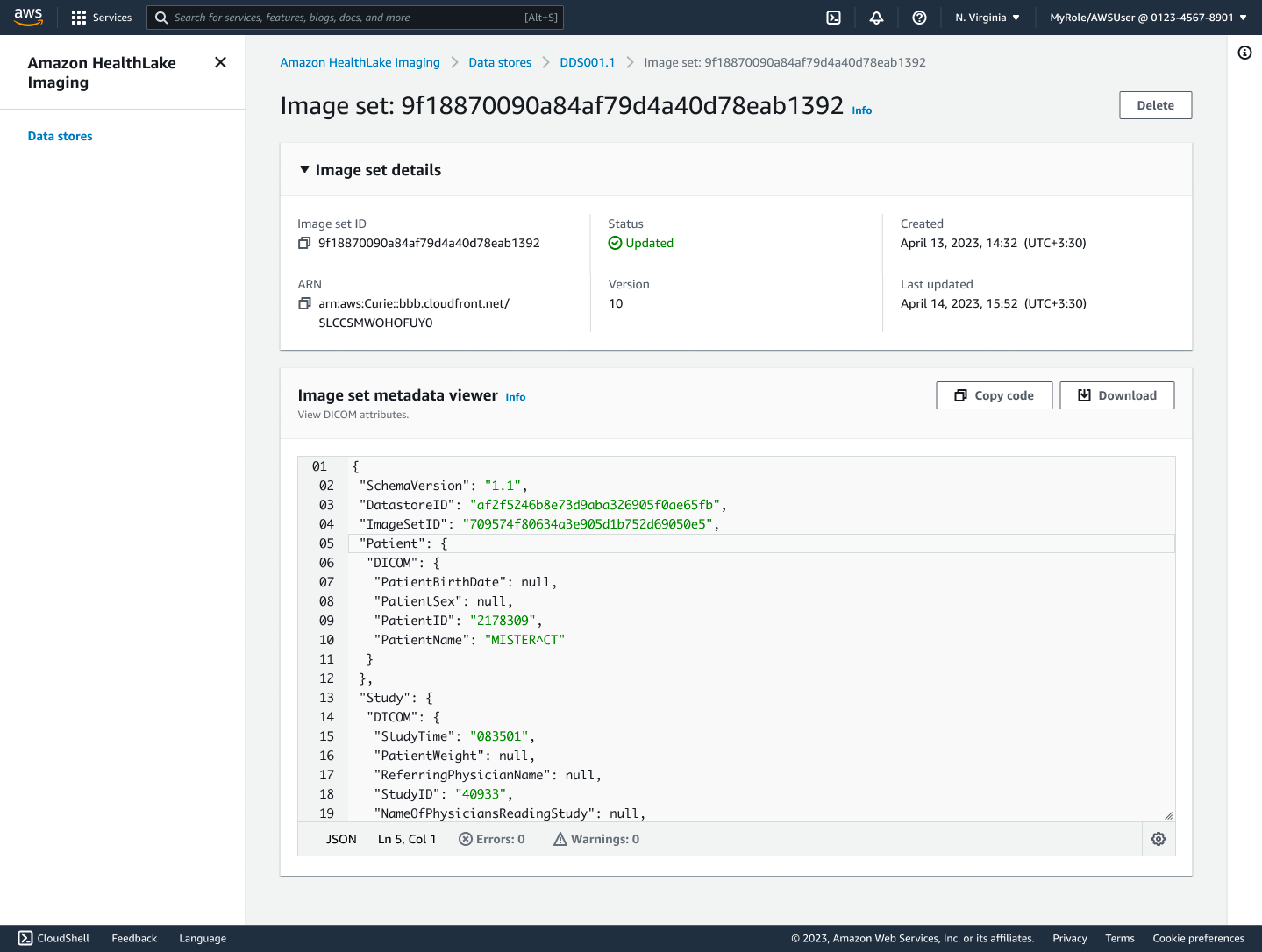Open the help question mark menu
The image size is (1262, 952).
click(x=919, y=18)
